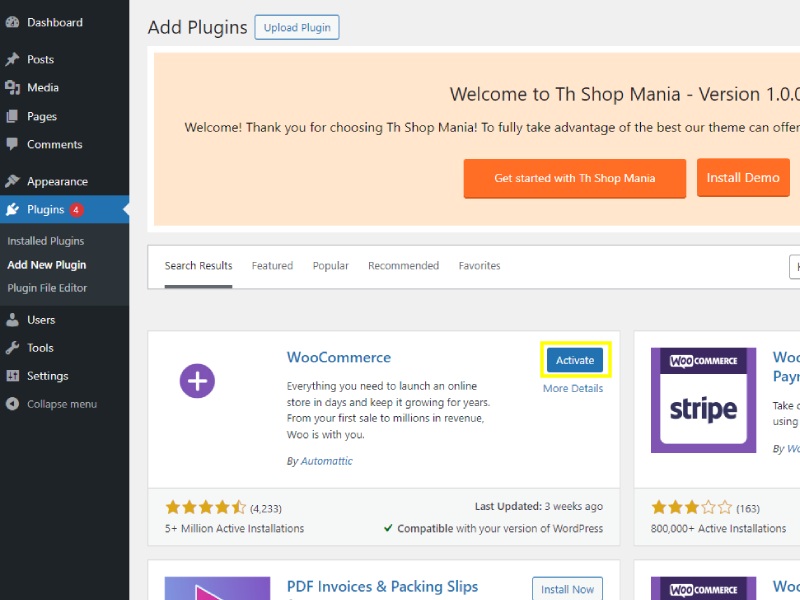Click the Users person icon
The height and width of the screenshot is (600, 800).
coord(12,320)
